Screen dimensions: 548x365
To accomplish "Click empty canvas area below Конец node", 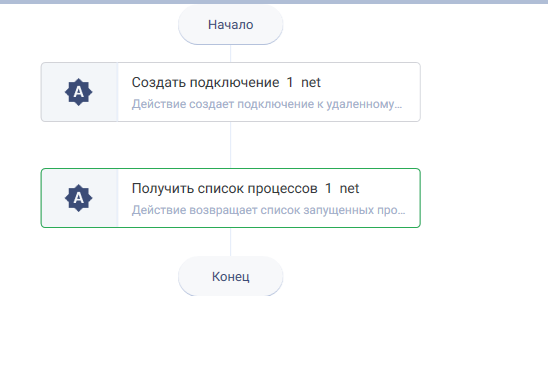I will [231, 330].
